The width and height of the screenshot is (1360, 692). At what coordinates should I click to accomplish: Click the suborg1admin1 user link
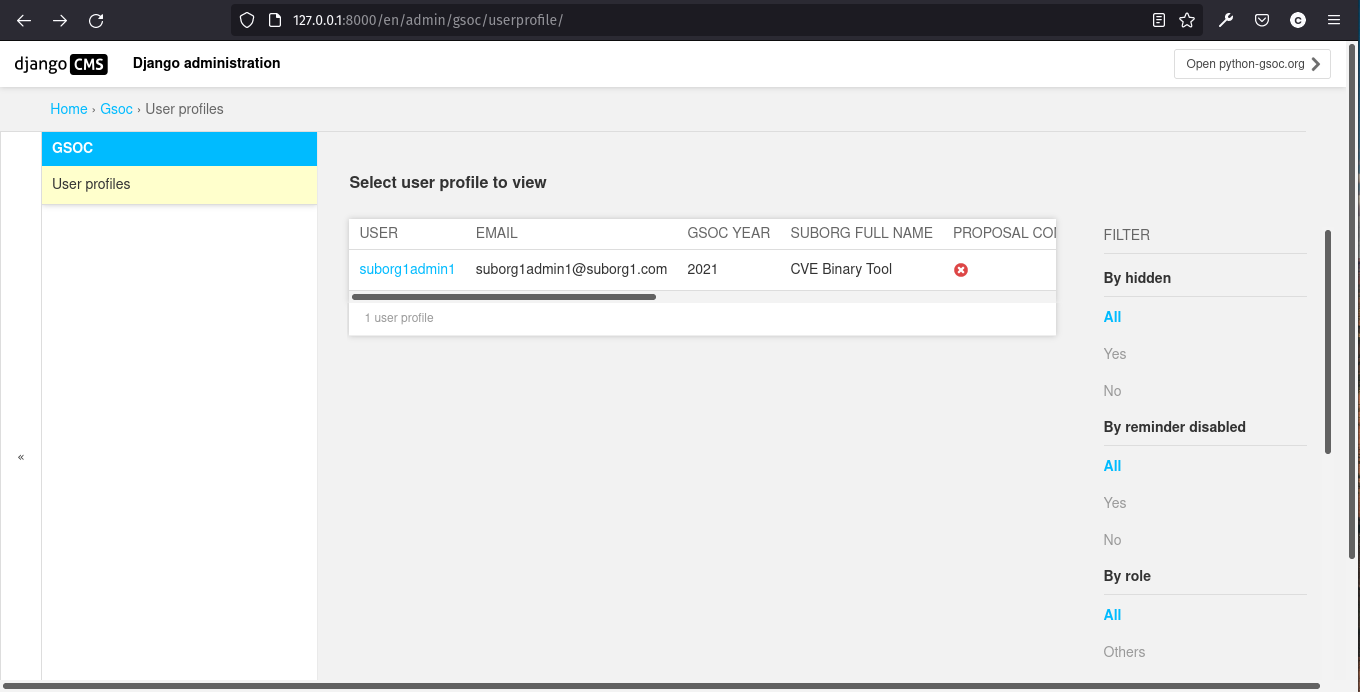point(407,269)
